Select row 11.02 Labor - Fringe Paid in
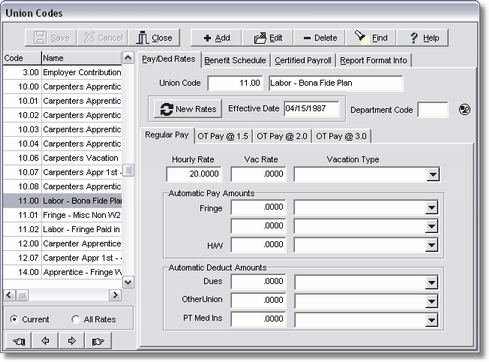489x362 pixels. tap(62, 229)
